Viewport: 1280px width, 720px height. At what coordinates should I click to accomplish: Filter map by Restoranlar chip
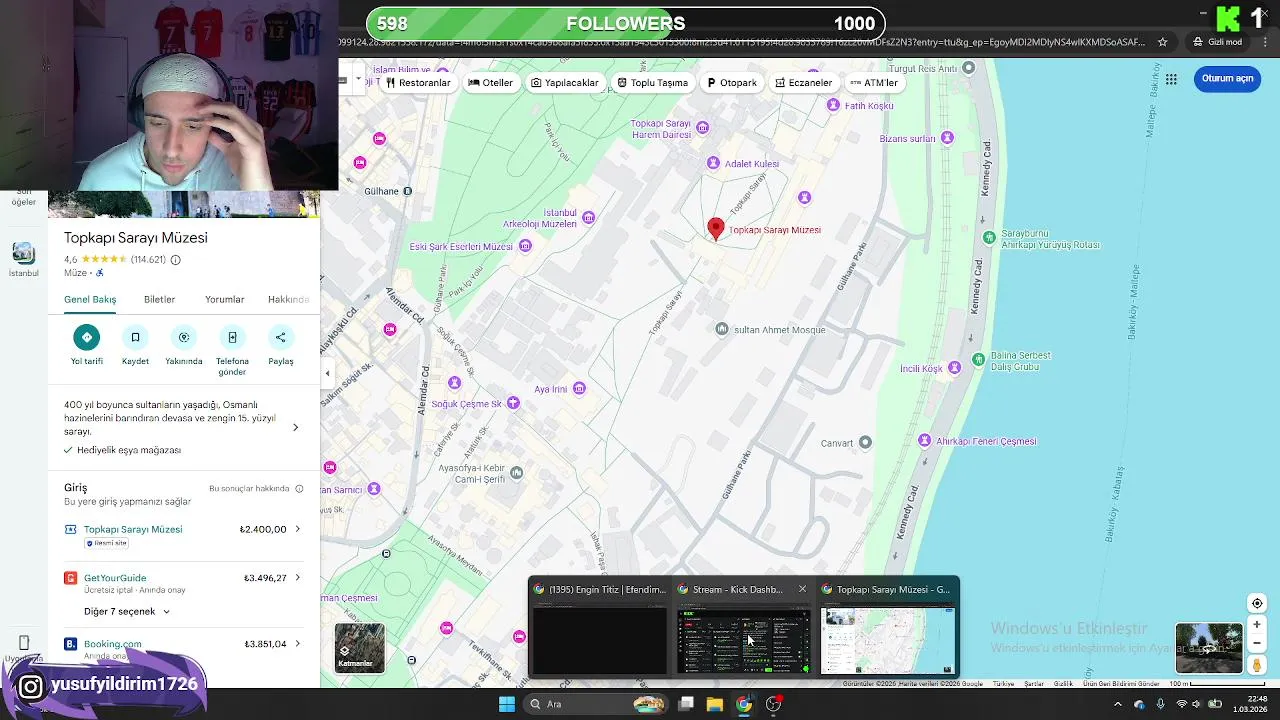click(418, 83)
